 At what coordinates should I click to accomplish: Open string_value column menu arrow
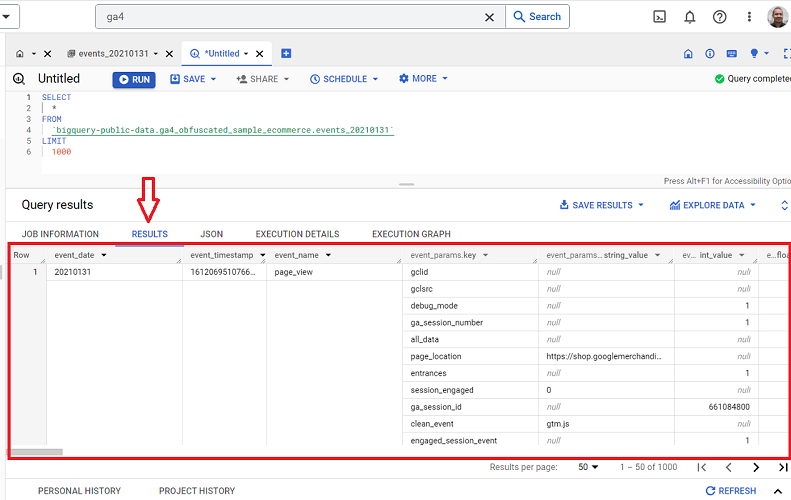[657, 255]
